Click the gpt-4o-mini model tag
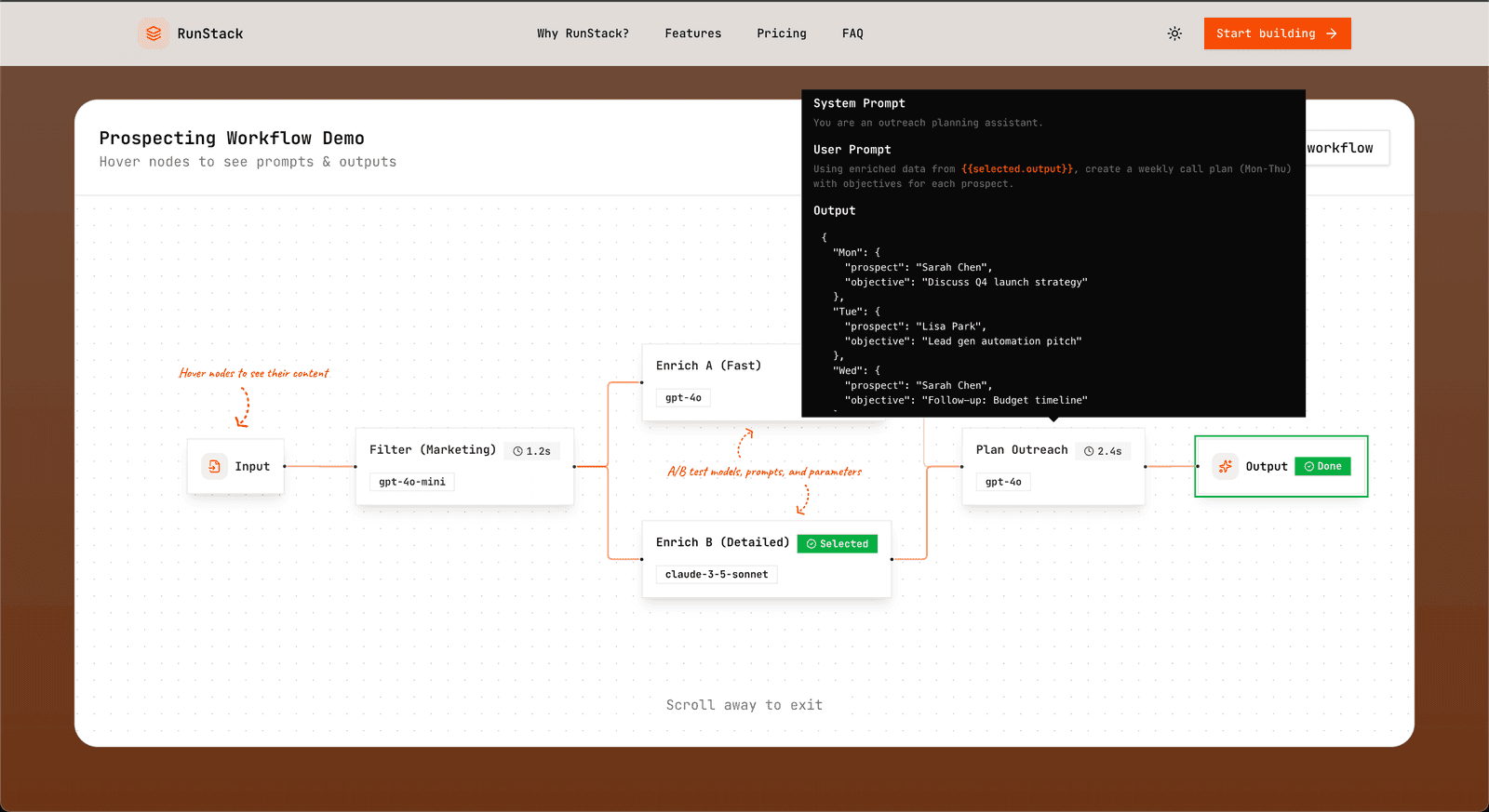This screenshot has width=1489, height=812. pos(412,482)
